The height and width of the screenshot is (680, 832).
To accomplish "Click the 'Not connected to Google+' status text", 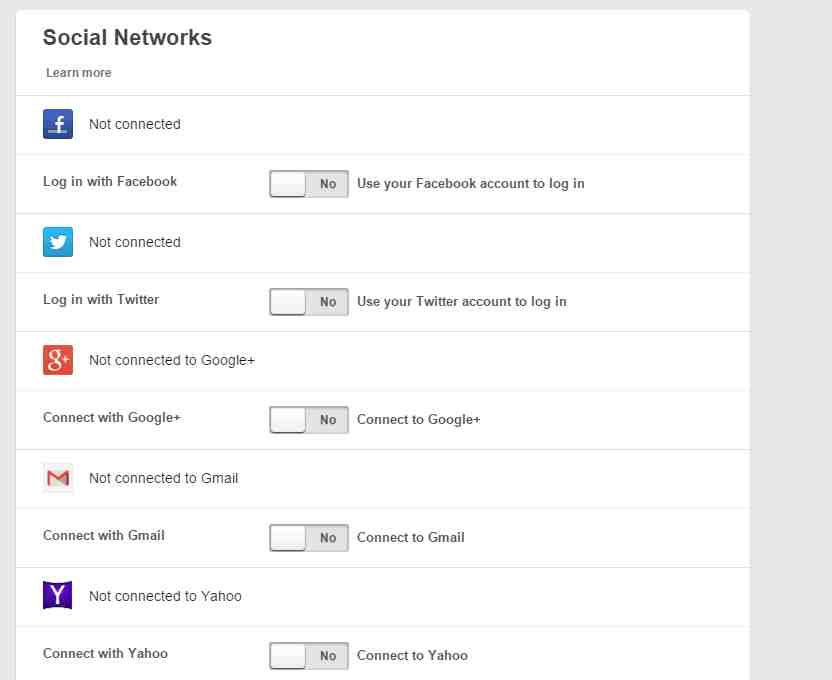I will (172, 360).
